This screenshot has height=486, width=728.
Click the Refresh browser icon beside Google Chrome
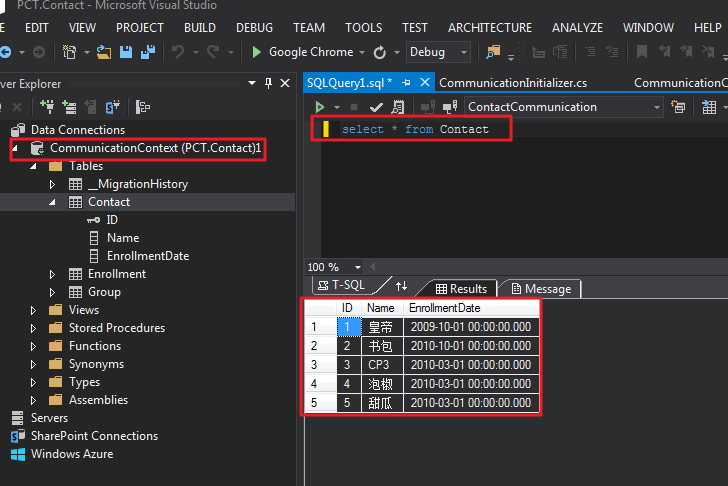[x=380, y=52]
